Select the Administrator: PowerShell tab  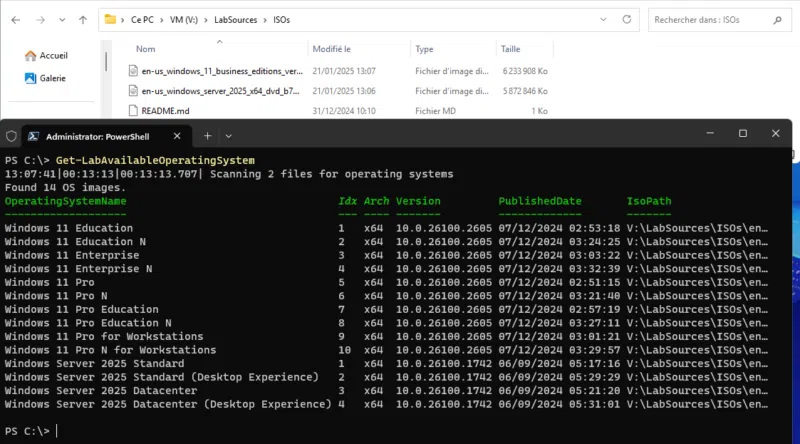pos(100,135)
